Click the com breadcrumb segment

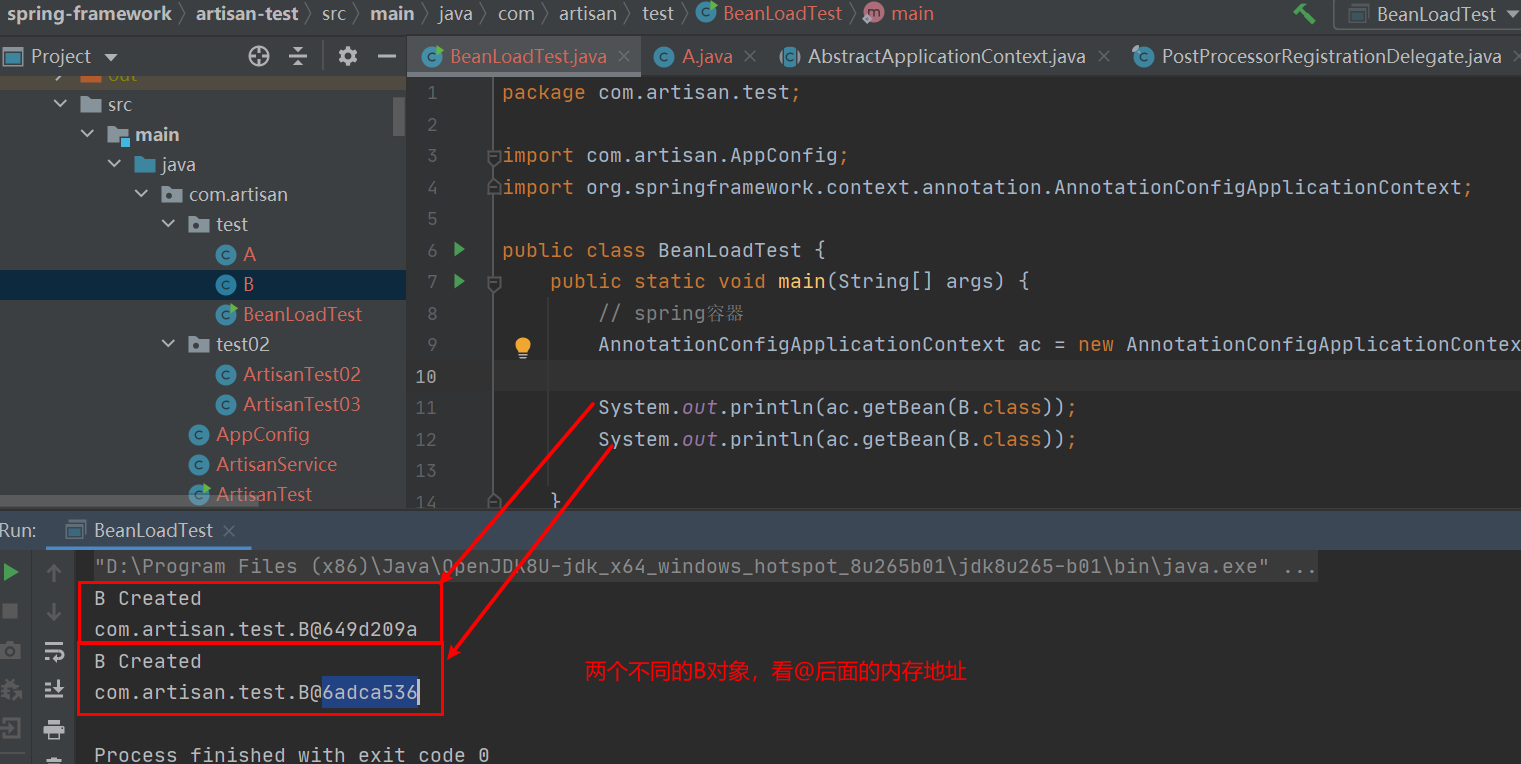(x=516, y=14)
